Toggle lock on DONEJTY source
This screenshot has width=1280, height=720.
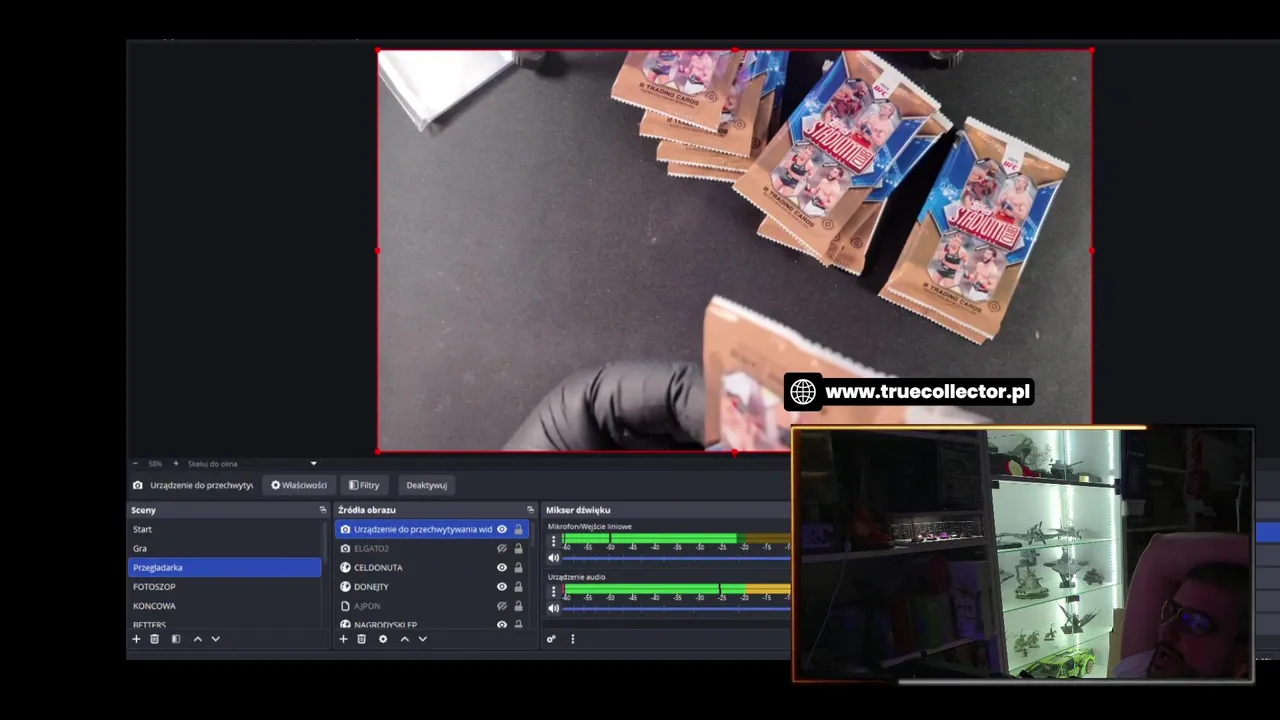tap(518, 586)
